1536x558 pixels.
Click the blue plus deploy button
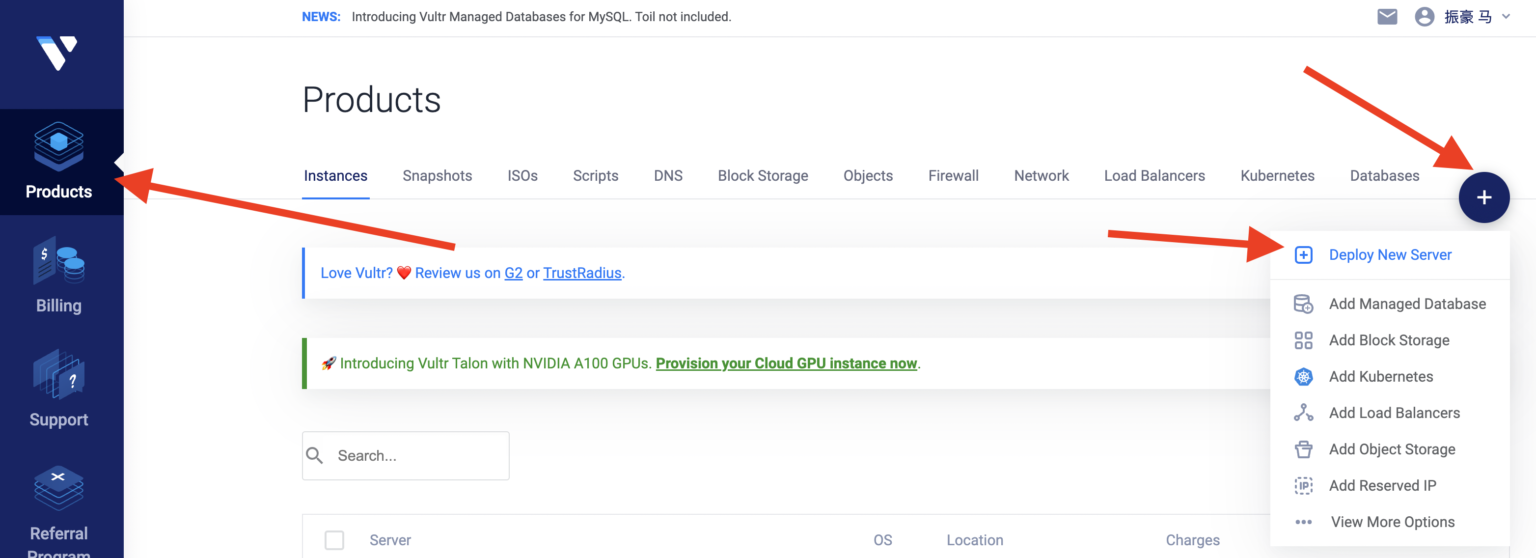(1484, 197)
